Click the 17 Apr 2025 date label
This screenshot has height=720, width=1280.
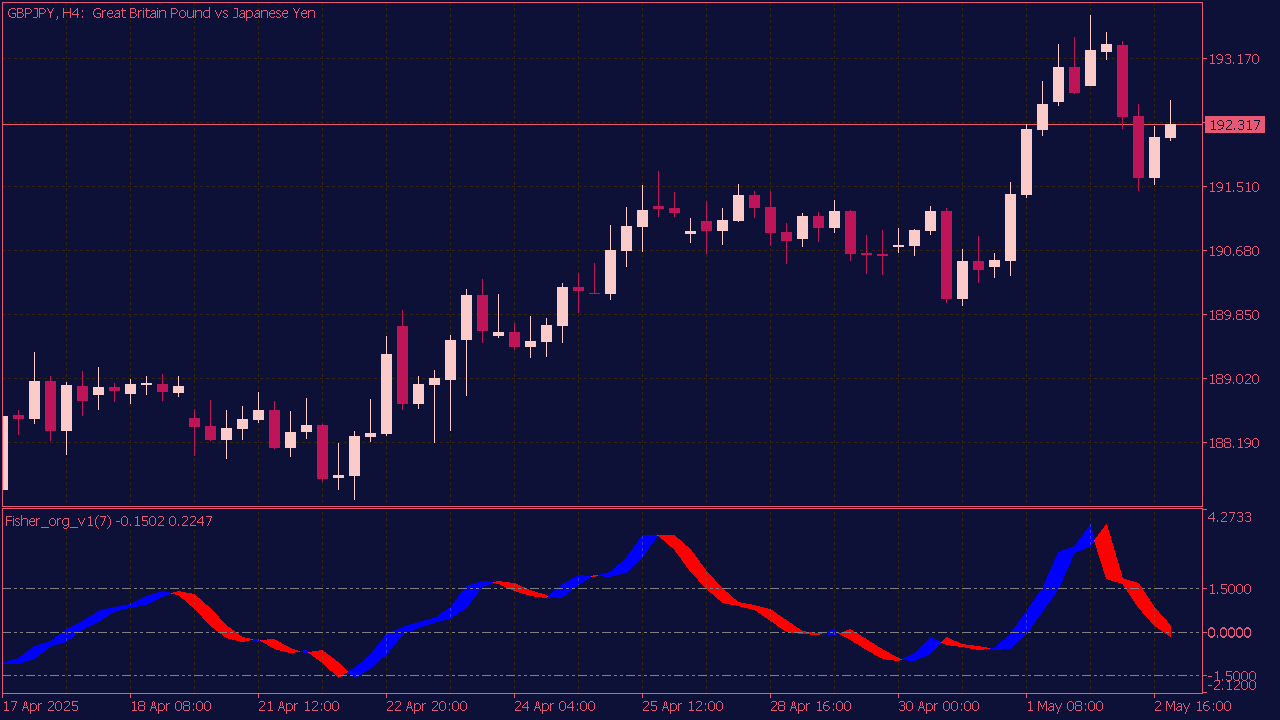40,706
